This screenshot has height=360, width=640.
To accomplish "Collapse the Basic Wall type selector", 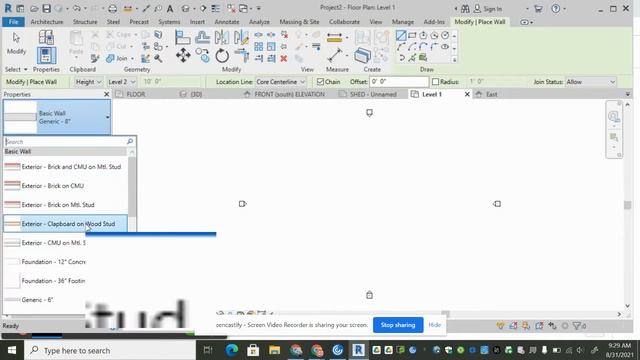I will point(107,117).
